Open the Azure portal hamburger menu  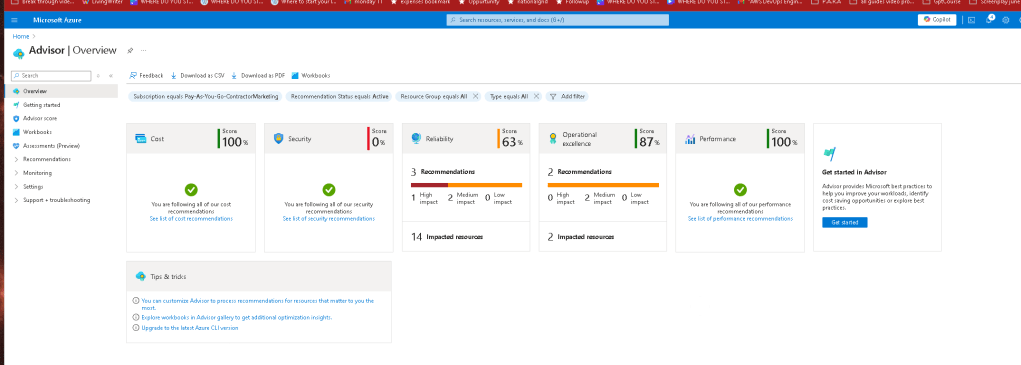(x=14, y=20)
